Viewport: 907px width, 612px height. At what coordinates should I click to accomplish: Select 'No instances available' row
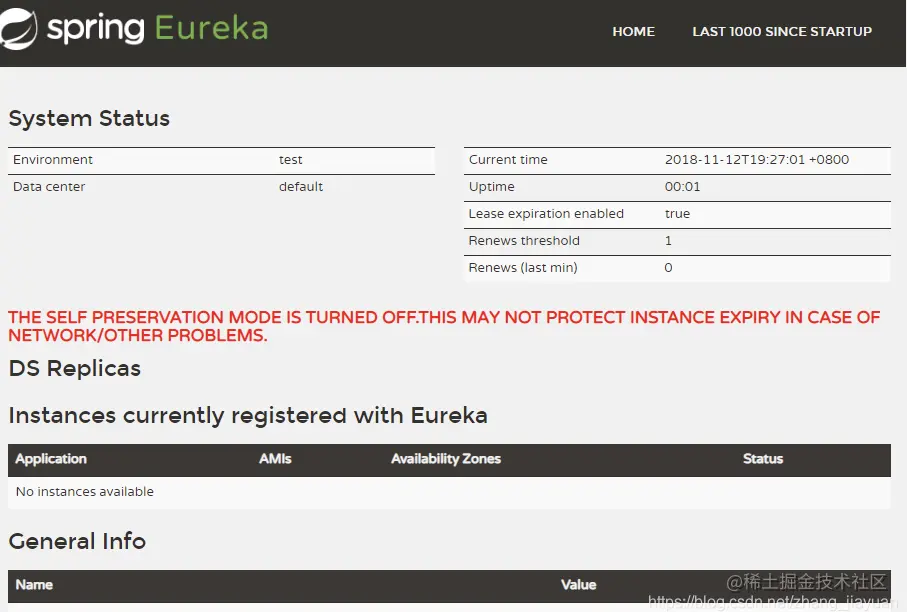point(449,492)
